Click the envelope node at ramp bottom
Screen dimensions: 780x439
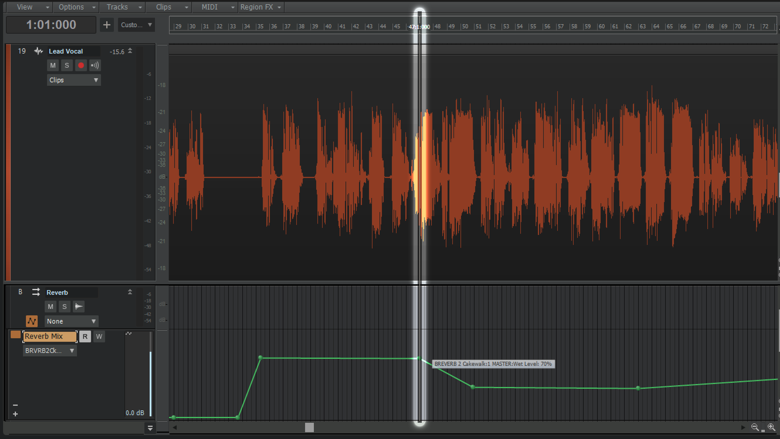[238, 417]
